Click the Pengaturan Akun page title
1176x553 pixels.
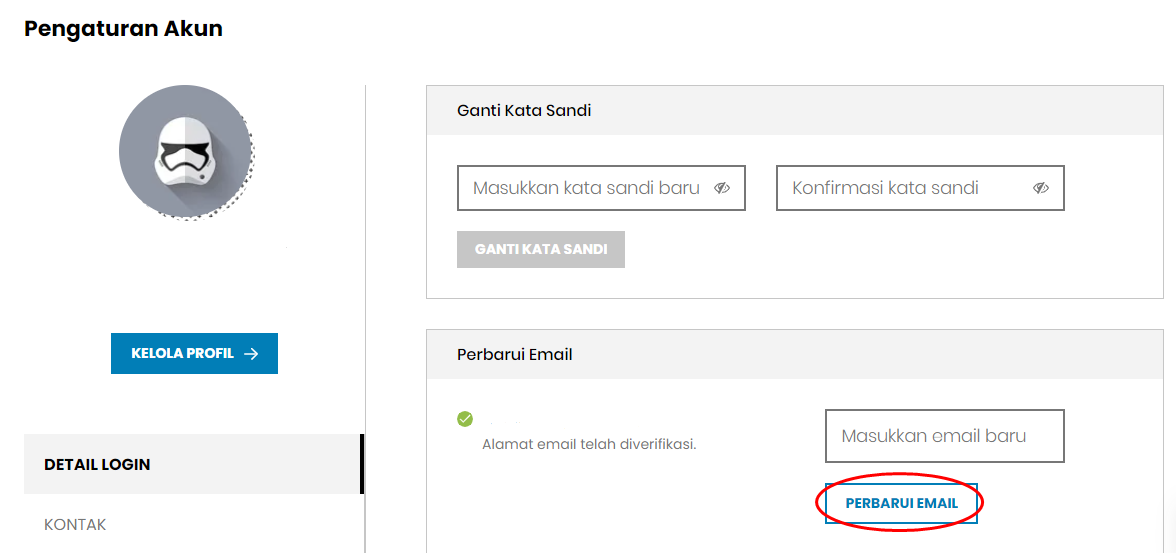coord(123,29)
